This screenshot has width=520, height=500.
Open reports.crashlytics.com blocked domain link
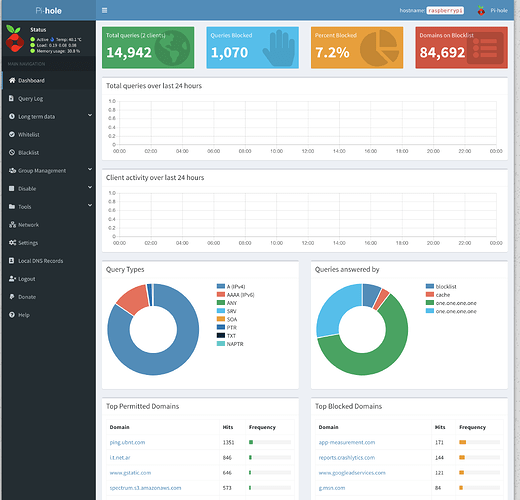tap(347, 457)
